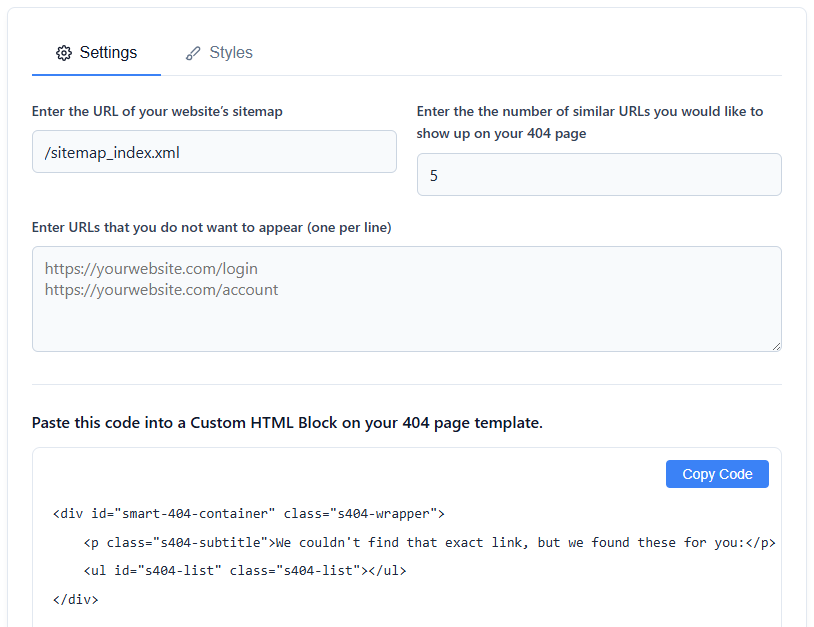
Task: Open the Settings tab
Action: point(97,53)
